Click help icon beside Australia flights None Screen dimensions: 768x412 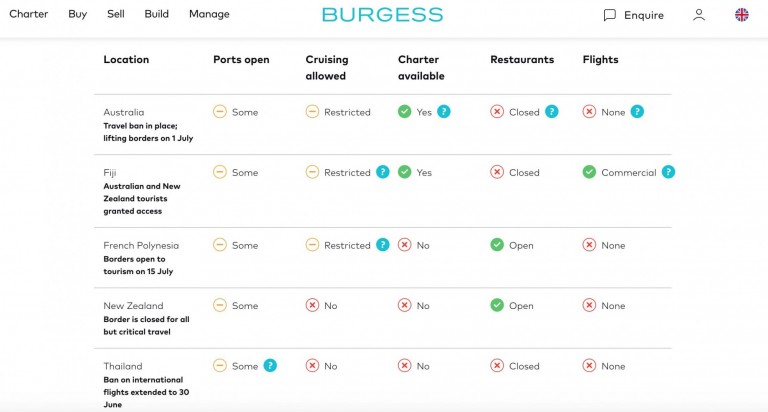637,112
